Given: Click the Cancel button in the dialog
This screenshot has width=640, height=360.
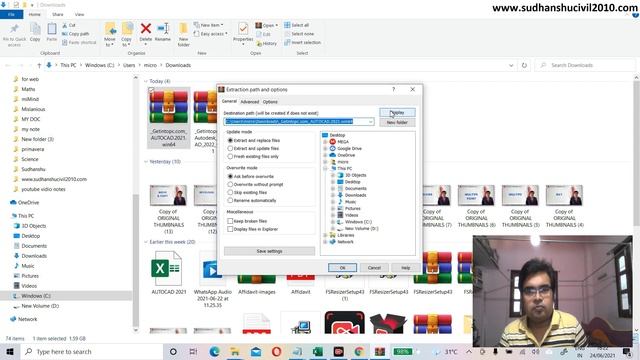Looking at the screenshot, I should (374, 268).
